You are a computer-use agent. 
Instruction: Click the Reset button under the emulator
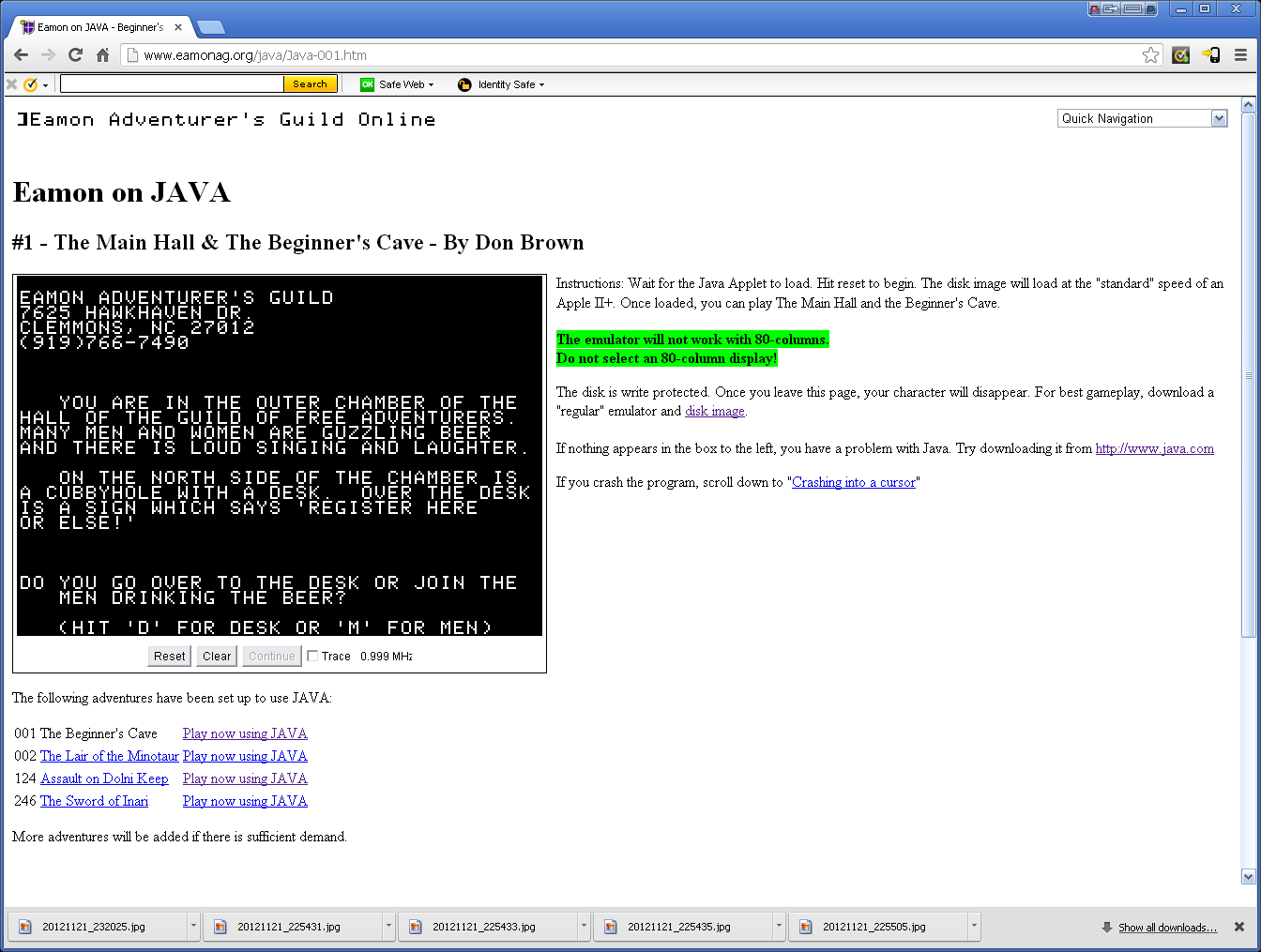[x=170, y=656]
